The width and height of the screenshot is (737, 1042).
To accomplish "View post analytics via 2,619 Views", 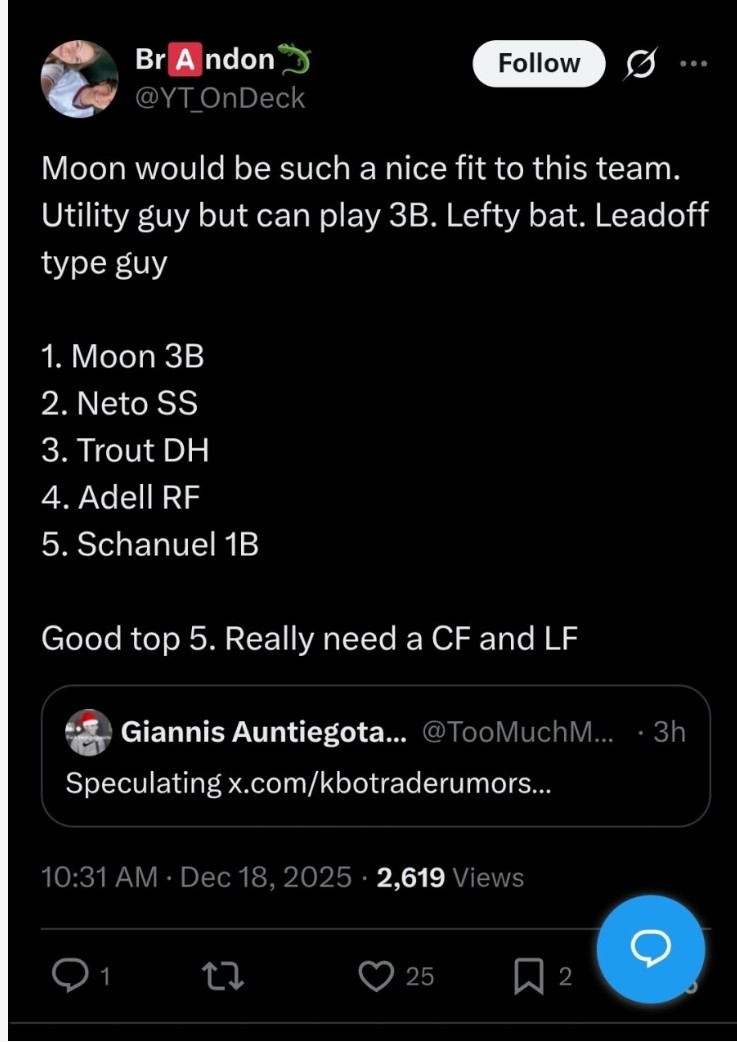I will point(450,878).
